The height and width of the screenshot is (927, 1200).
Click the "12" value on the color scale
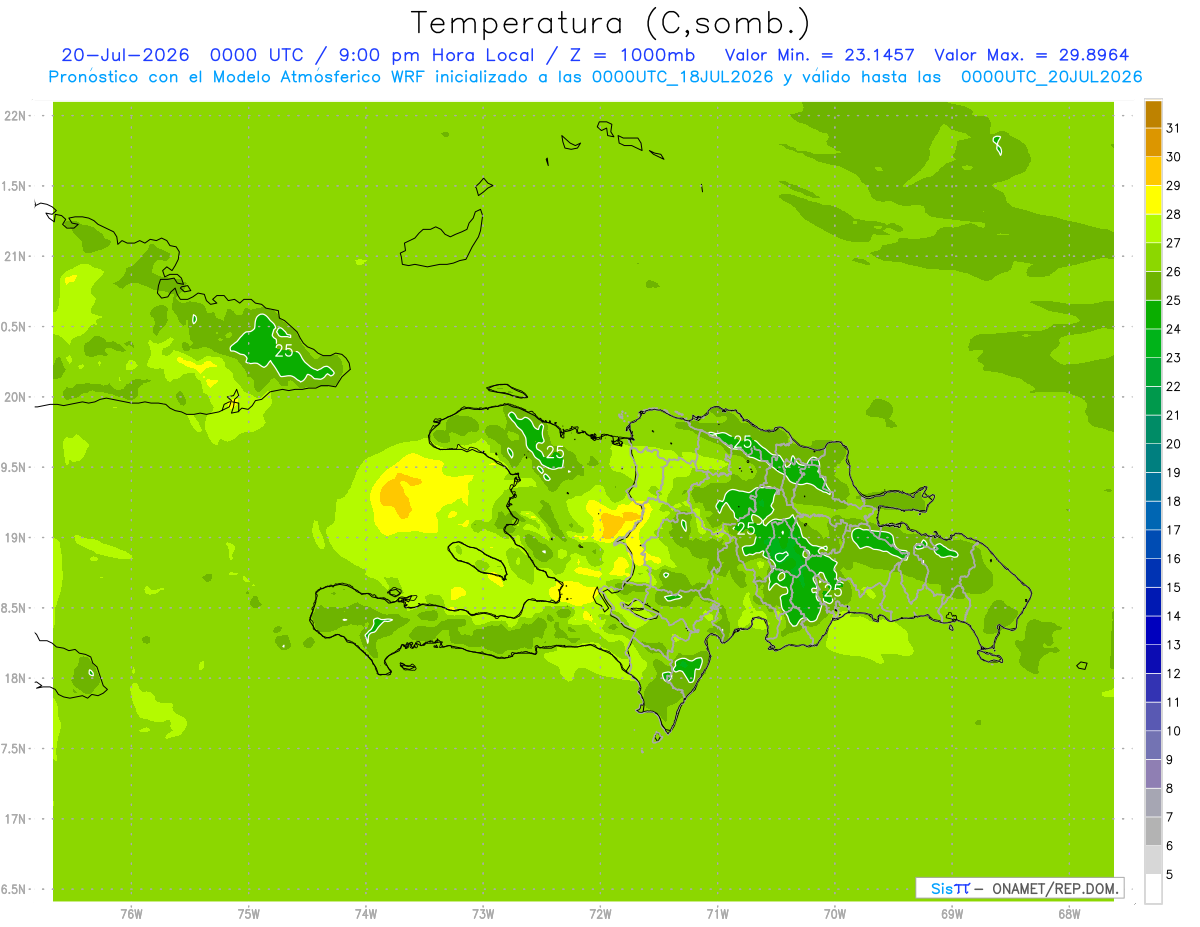[1174, 673]
